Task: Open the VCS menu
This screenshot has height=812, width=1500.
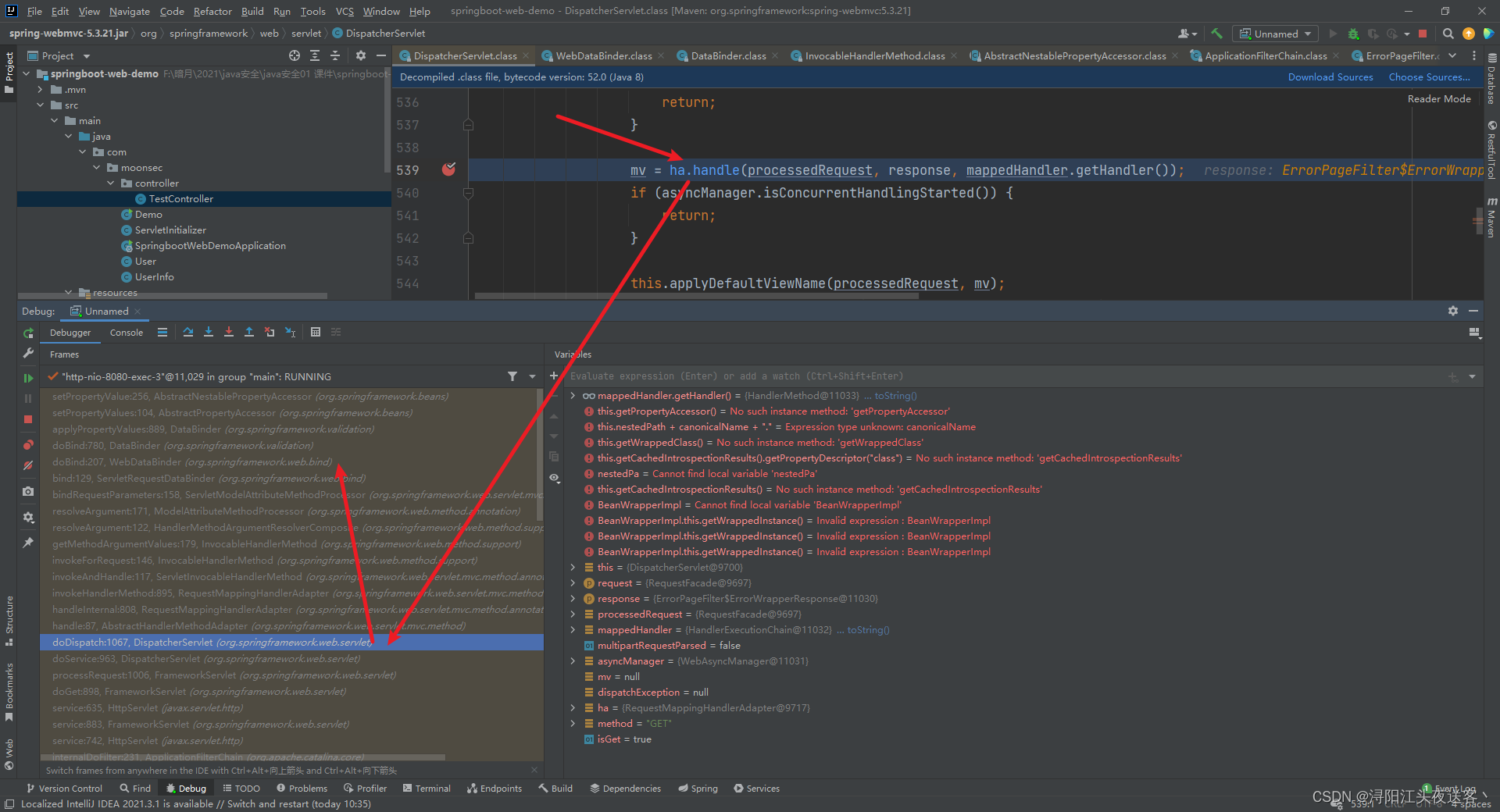Action: 345,11
